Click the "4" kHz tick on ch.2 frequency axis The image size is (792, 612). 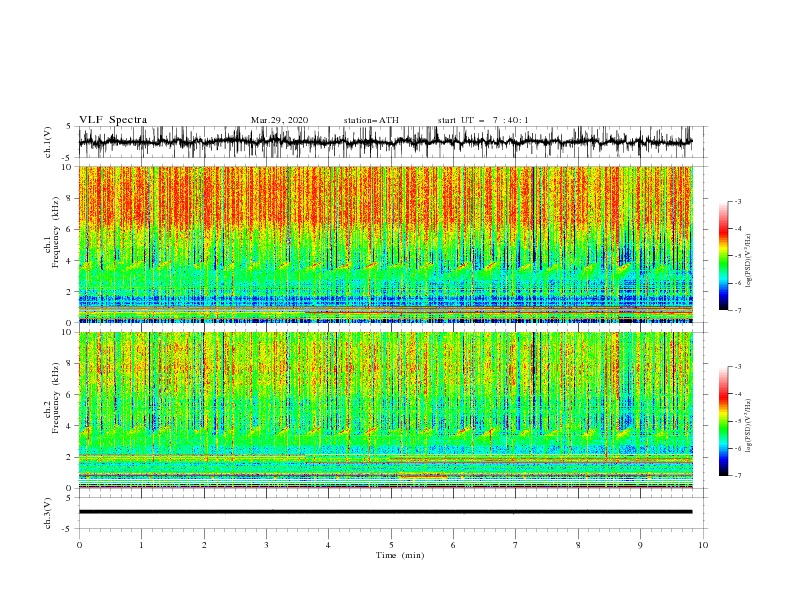tap(70, 426)
